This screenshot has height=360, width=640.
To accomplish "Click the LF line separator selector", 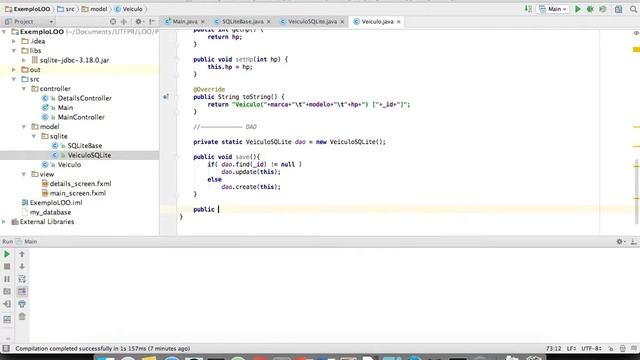I will pos(571,349).
